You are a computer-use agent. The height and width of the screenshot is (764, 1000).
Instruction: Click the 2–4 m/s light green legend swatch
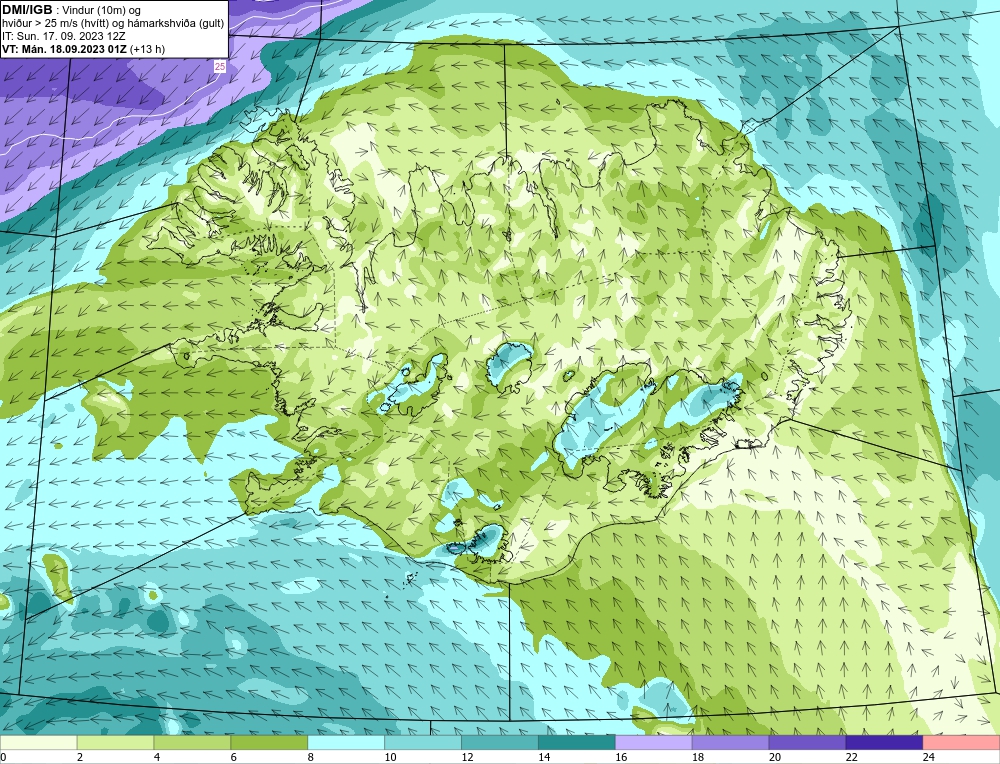click(115, 743)
